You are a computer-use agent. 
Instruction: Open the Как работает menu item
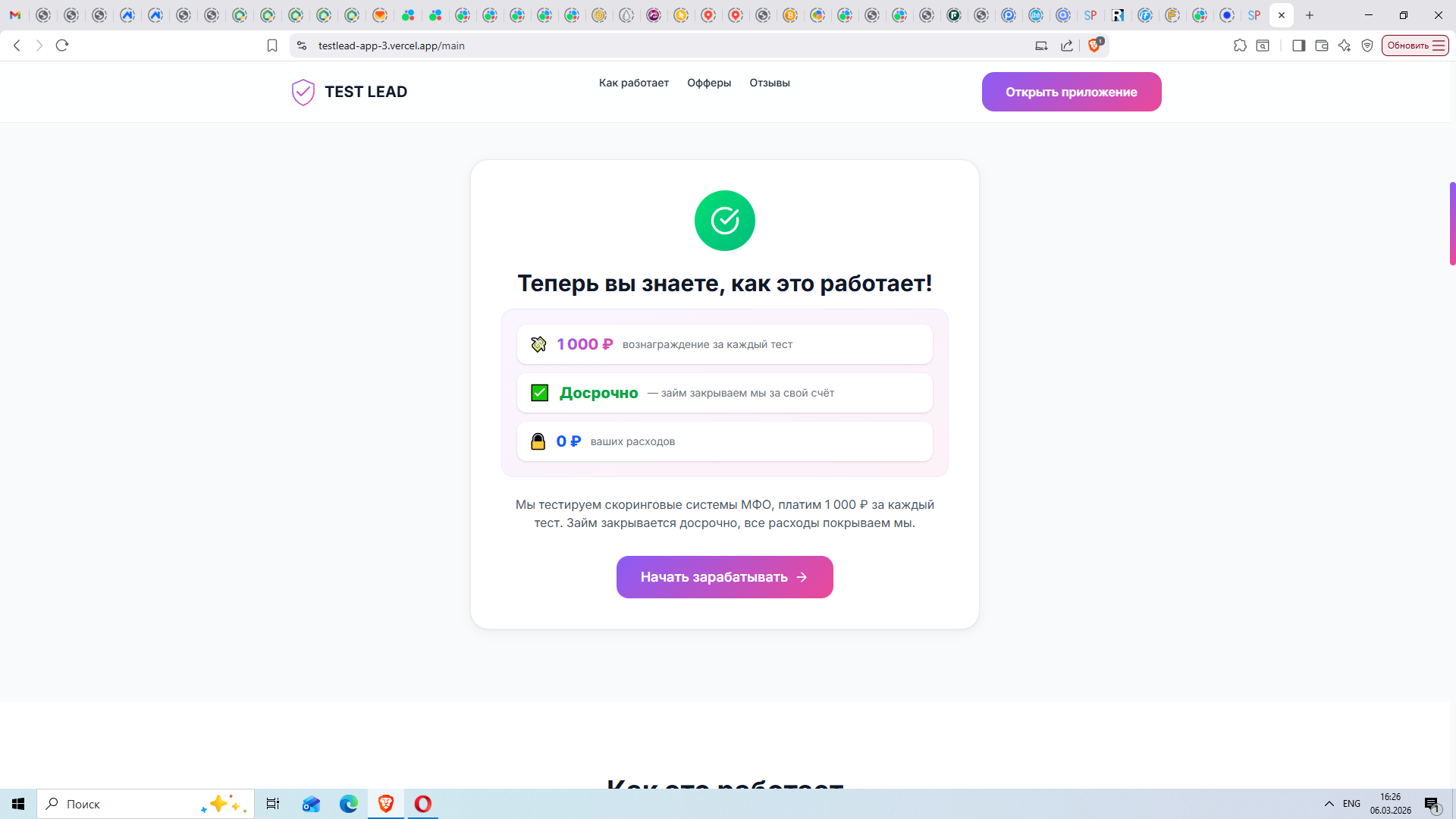[x=633, y=83]
